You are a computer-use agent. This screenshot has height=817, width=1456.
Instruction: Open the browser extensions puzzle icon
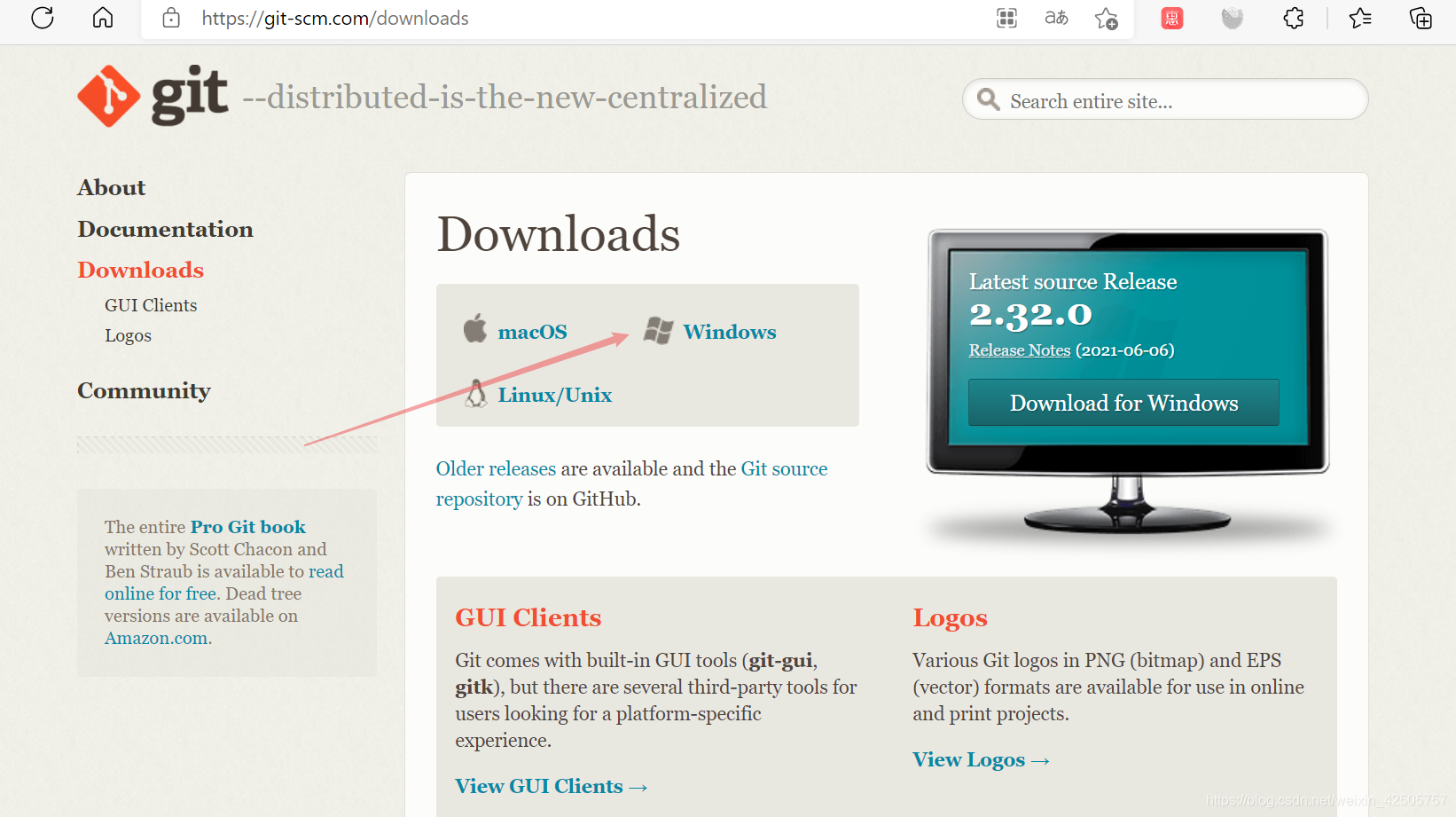coord(1294,18)
